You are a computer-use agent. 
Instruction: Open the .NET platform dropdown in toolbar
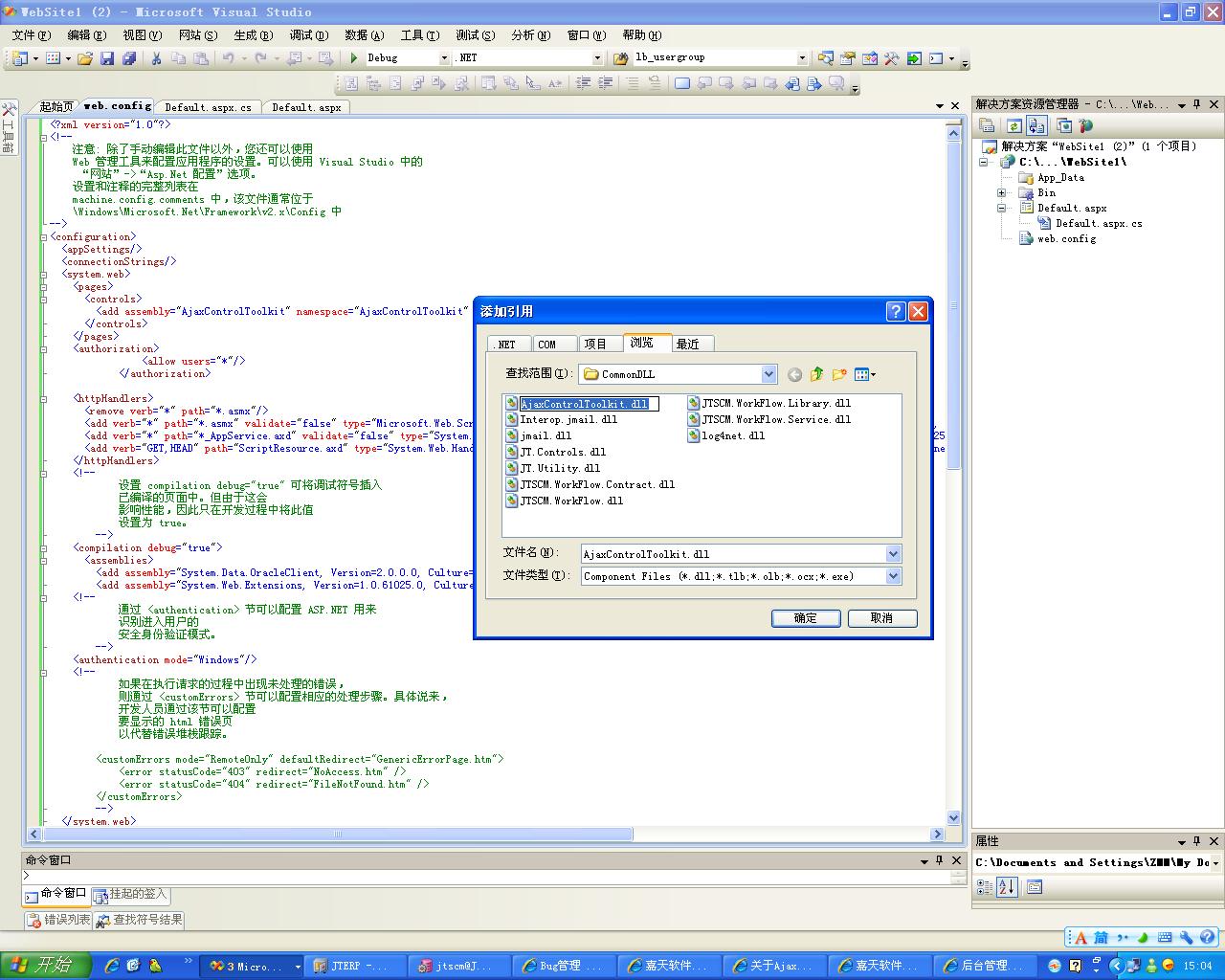click(598, 58)
